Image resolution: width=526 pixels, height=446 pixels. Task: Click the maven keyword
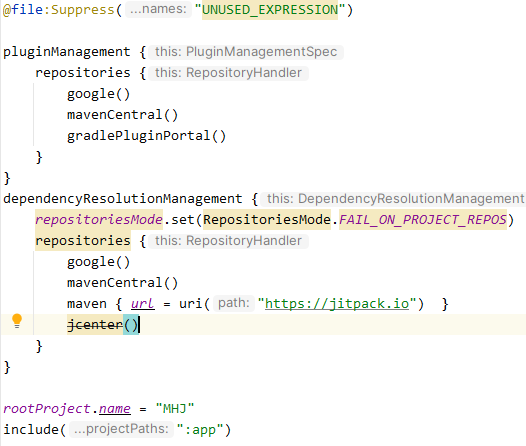87,304
